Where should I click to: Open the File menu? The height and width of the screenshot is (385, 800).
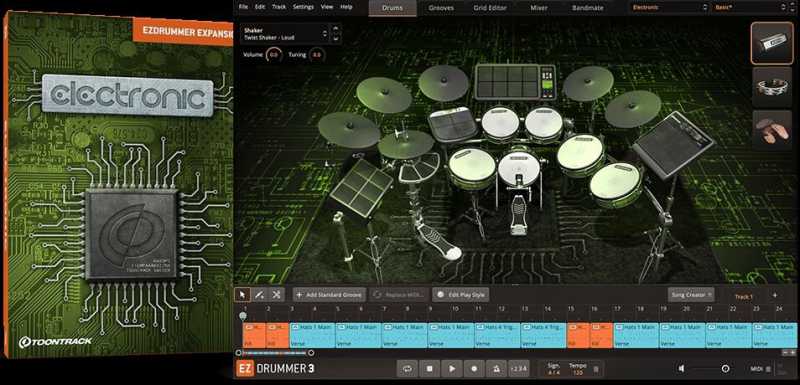(243, 7)
